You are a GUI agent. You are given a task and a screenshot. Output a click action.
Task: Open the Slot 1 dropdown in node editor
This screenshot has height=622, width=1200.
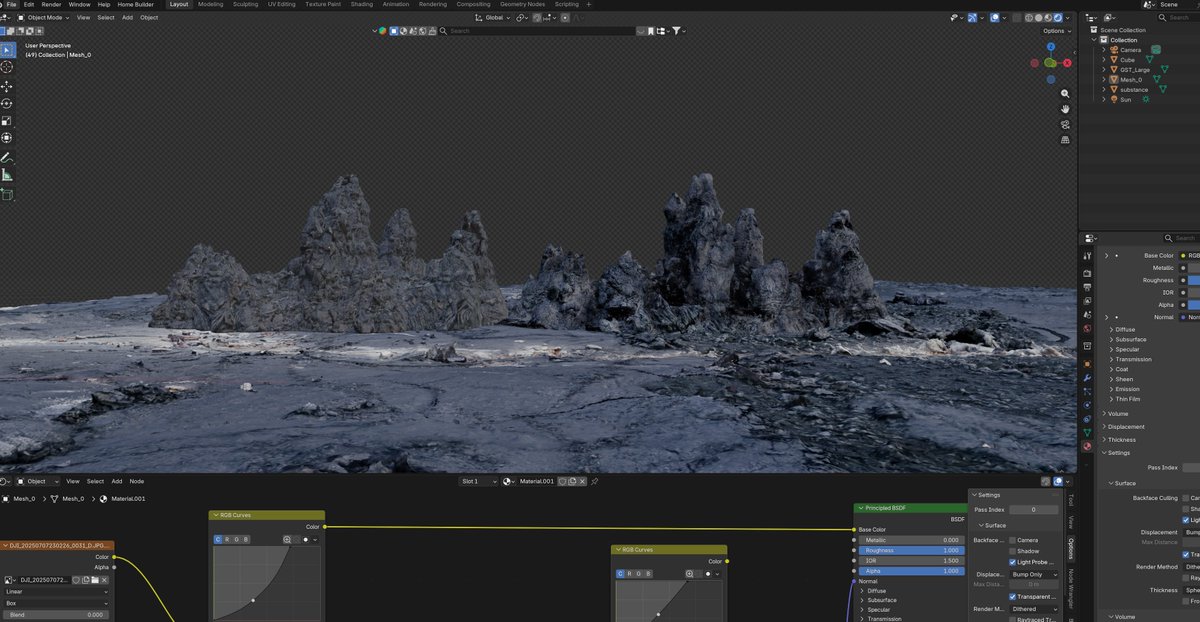478,481
